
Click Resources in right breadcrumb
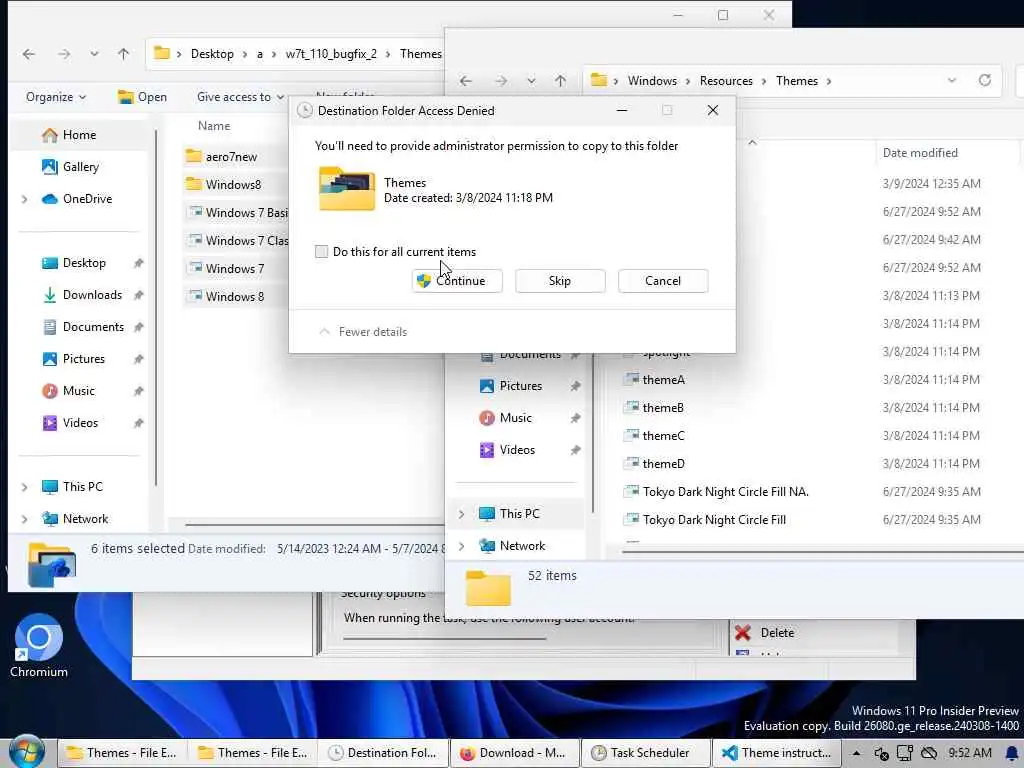(726, 80)
